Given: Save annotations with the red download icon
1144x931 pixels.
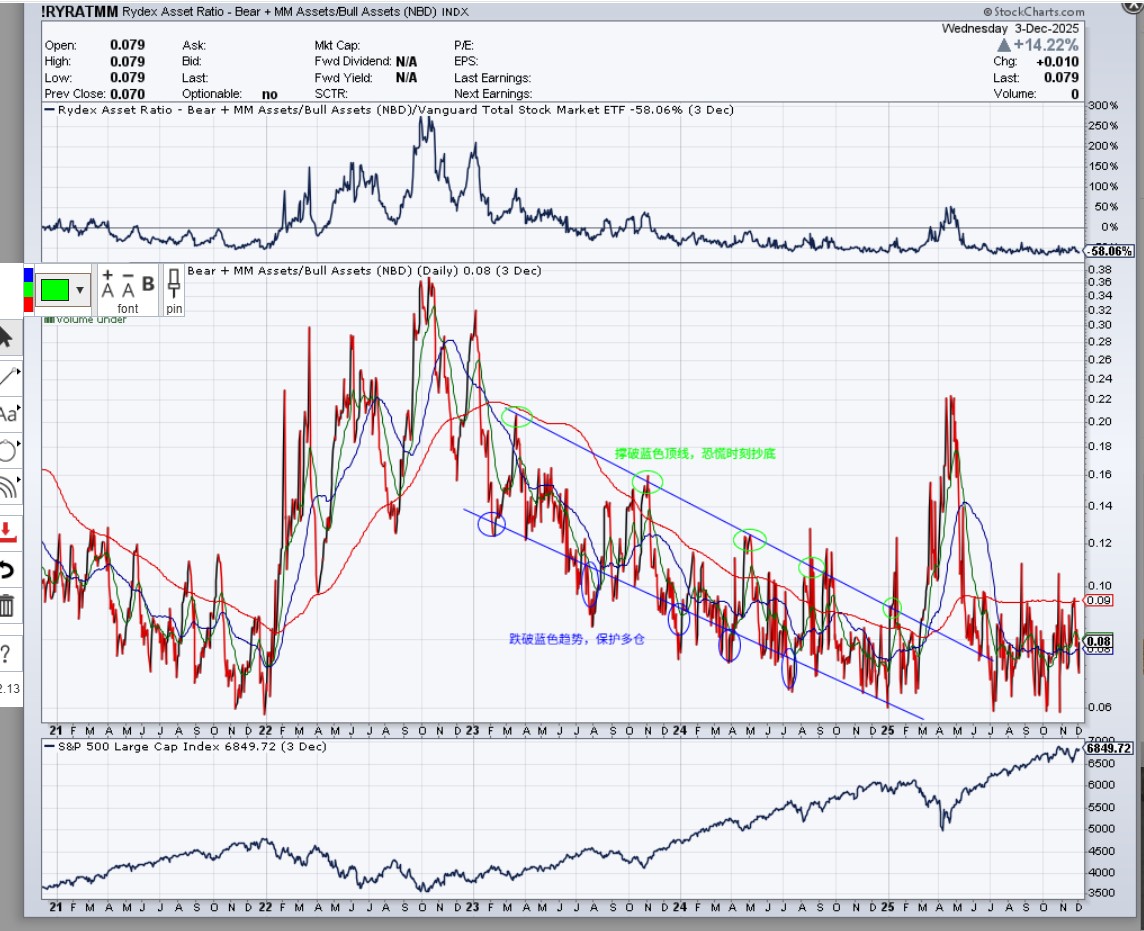Looking at the screenshot, I should (8, 530).
